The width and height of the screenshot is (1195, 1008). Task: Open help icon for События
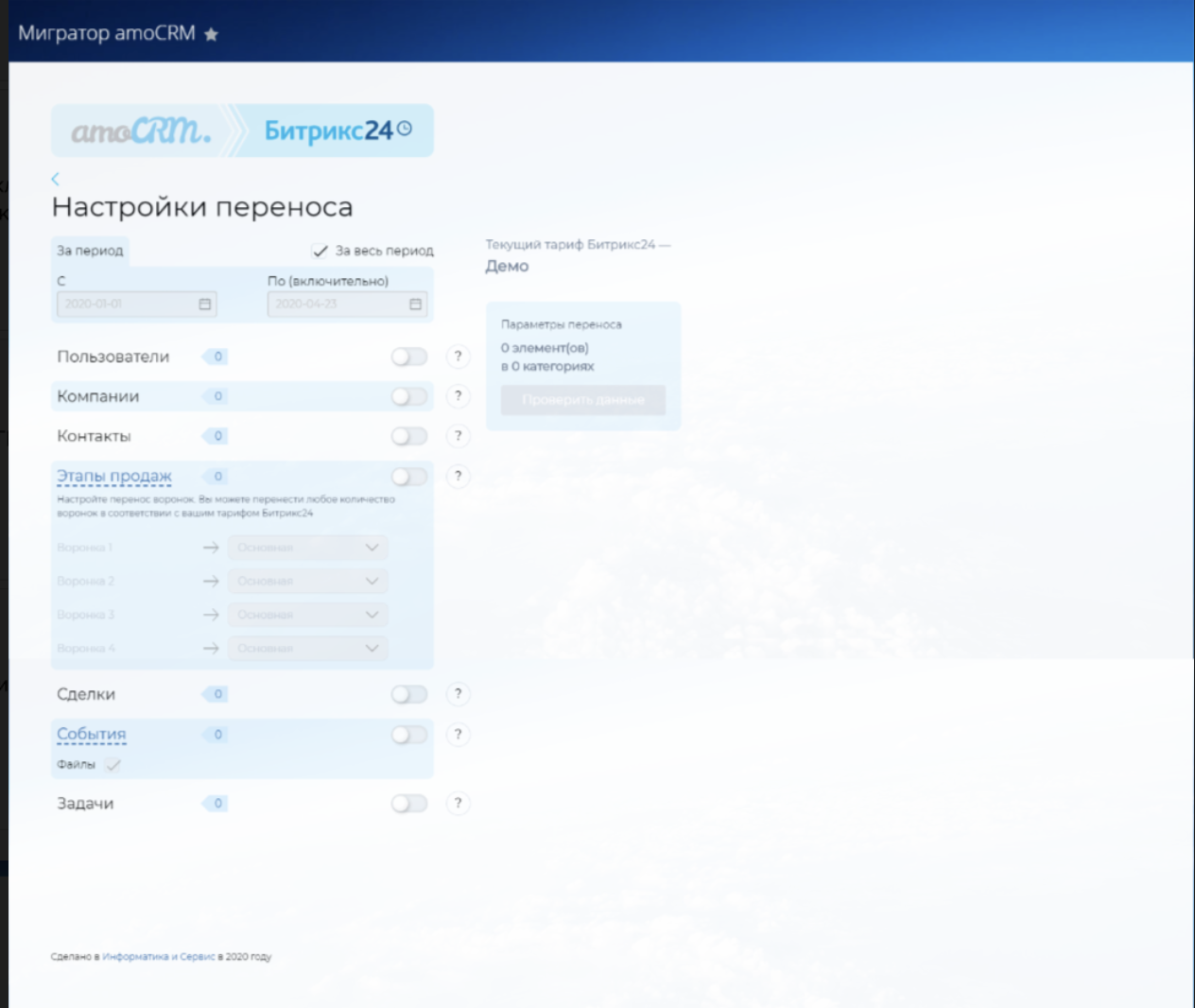pyautogui.click(x=458, y=735)
